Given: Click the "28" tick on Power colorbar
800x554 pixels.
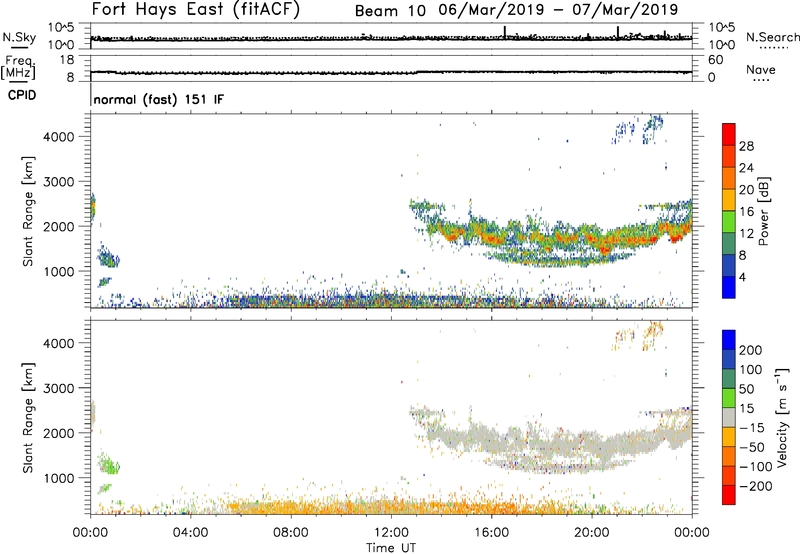Looking at the screenshot, I should point(746,146).
